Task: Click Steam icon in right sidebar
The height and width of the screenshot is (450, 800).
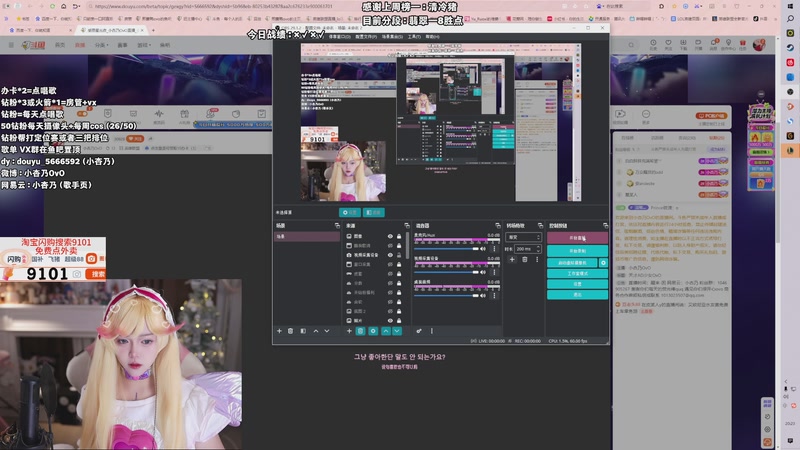Action: tap(790, 47)
